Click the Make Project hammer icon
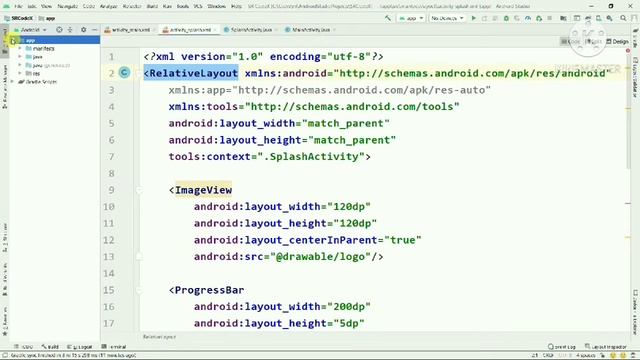The width and height of the screenshot is (640, 360). pyautogui.click(x=388, y=18)
